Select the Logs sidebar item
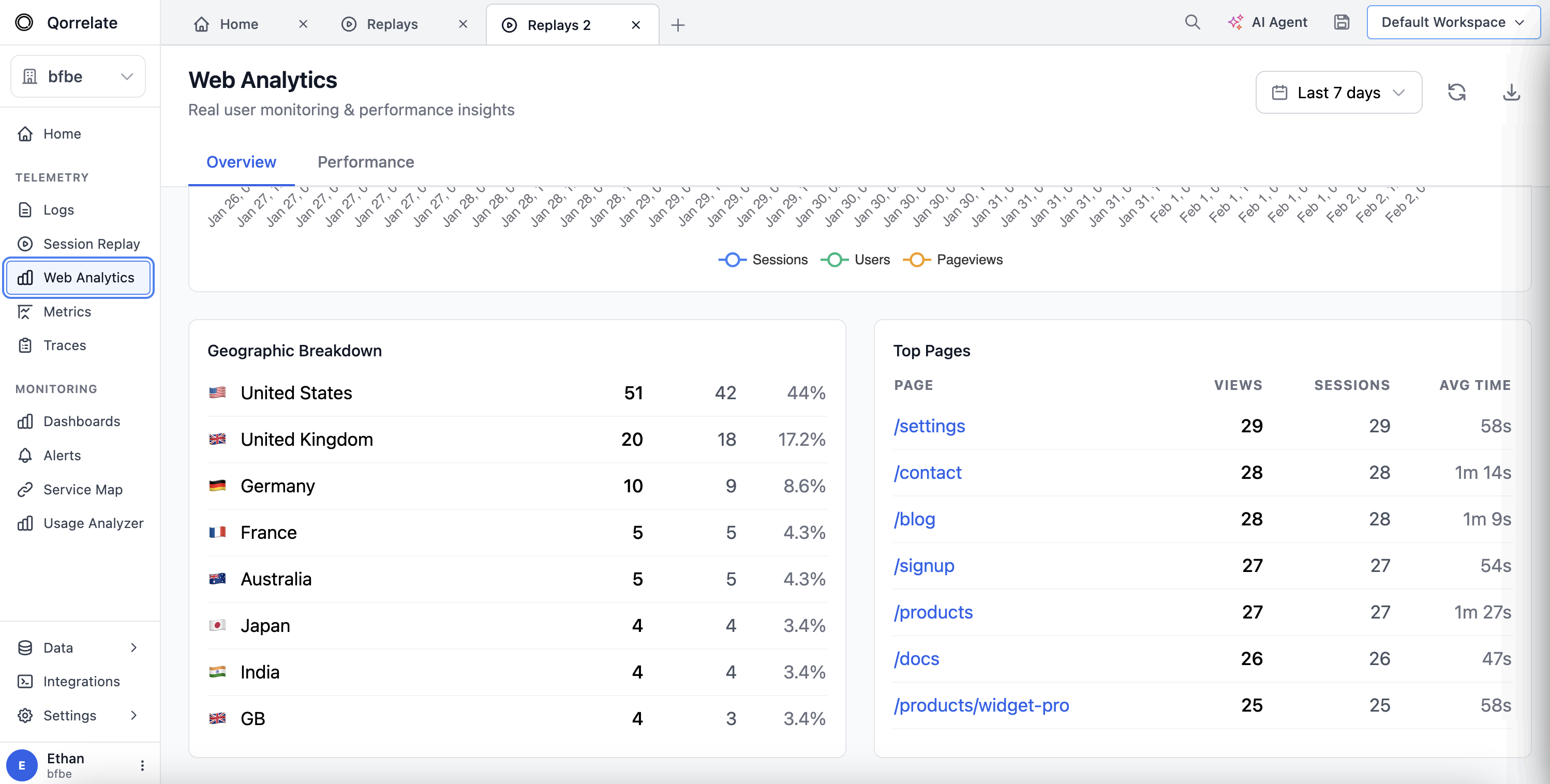This screenshot has width=1550, height=784. coord(58,209)
